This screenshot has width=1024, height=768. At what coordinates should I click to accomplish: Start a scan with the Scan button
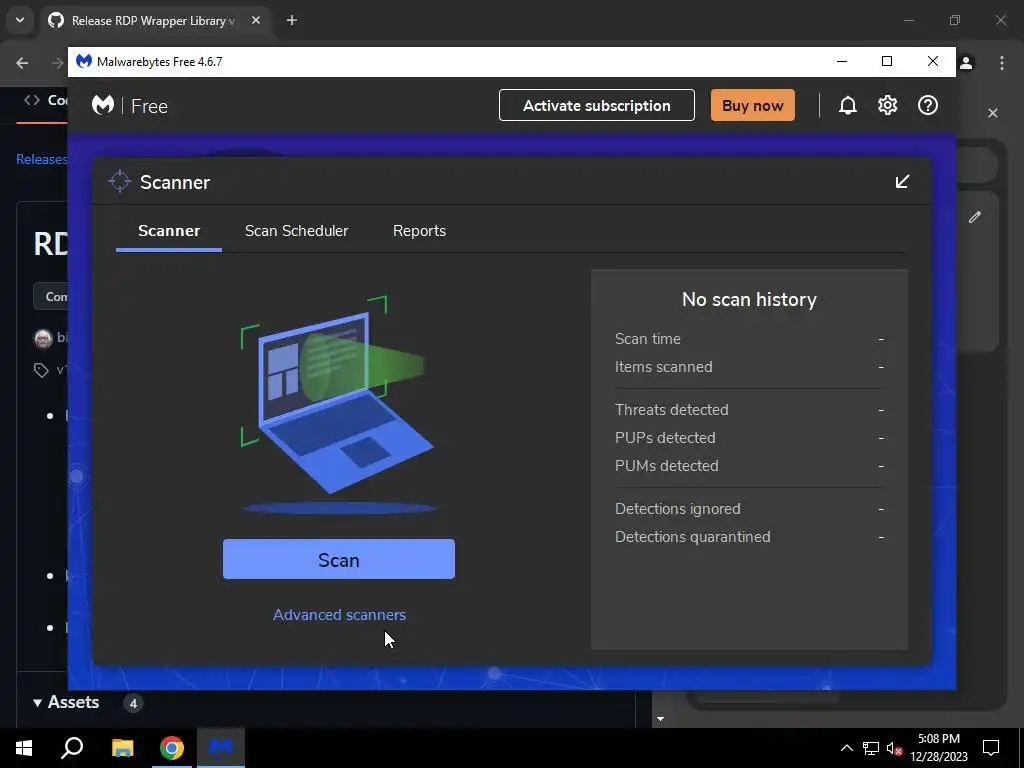(x=339, y=559)
